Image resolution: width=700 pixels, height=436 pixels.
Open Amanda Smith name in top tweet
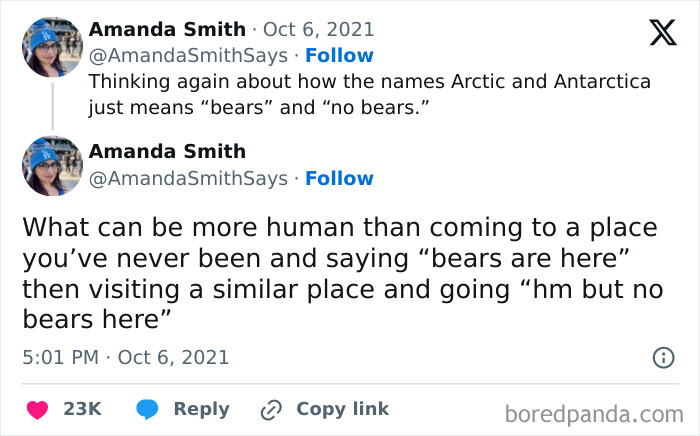point(166,29)
